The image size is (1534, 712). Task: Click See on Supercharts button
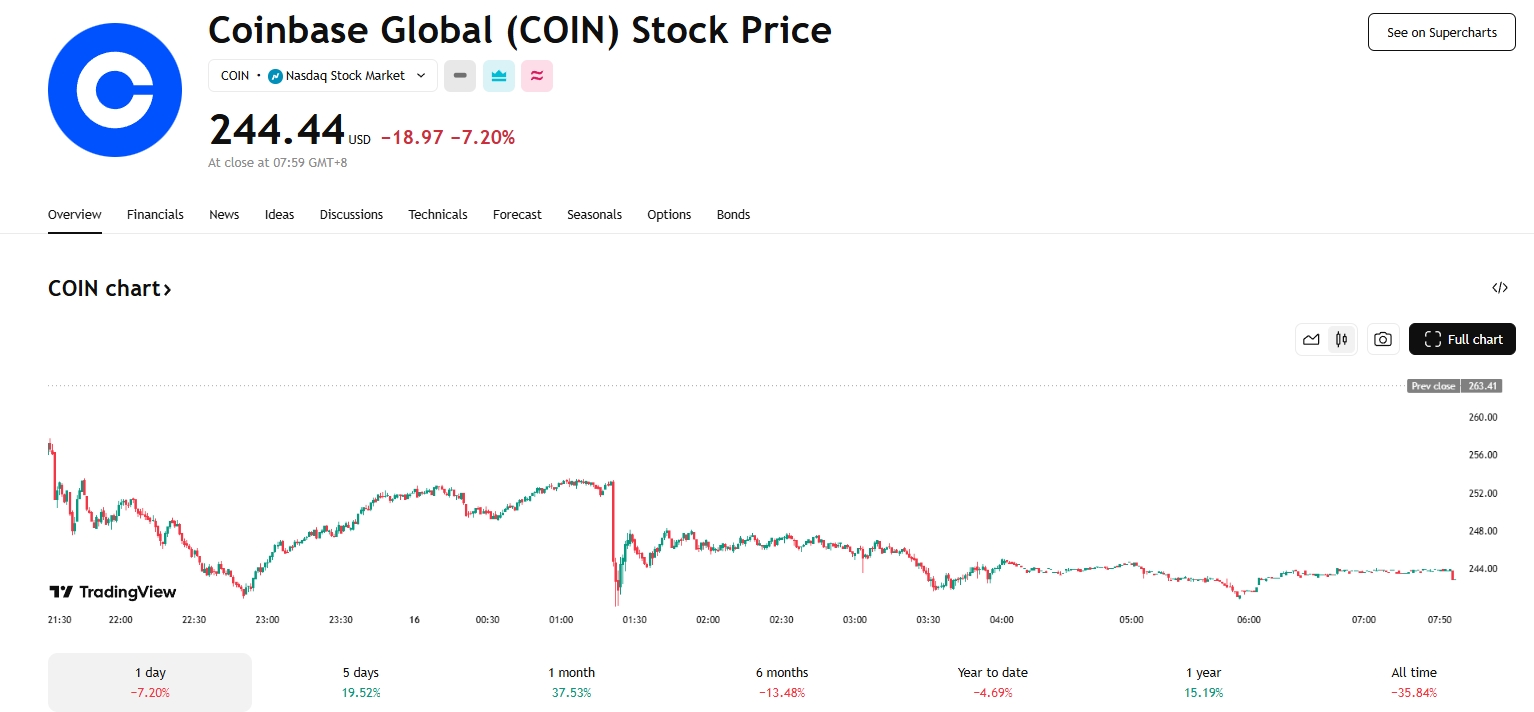[1442, 32]
